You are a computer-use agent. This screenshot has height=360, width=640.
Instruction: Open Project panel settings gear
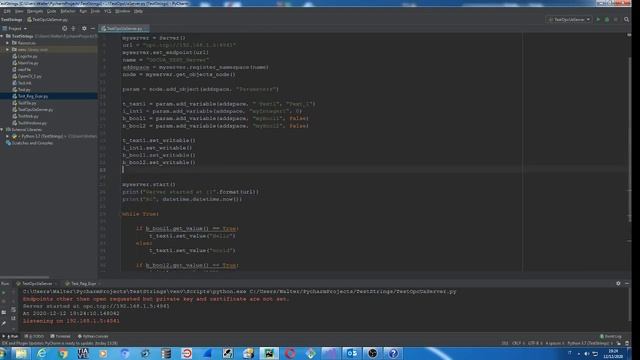click(x=84, y=29)
